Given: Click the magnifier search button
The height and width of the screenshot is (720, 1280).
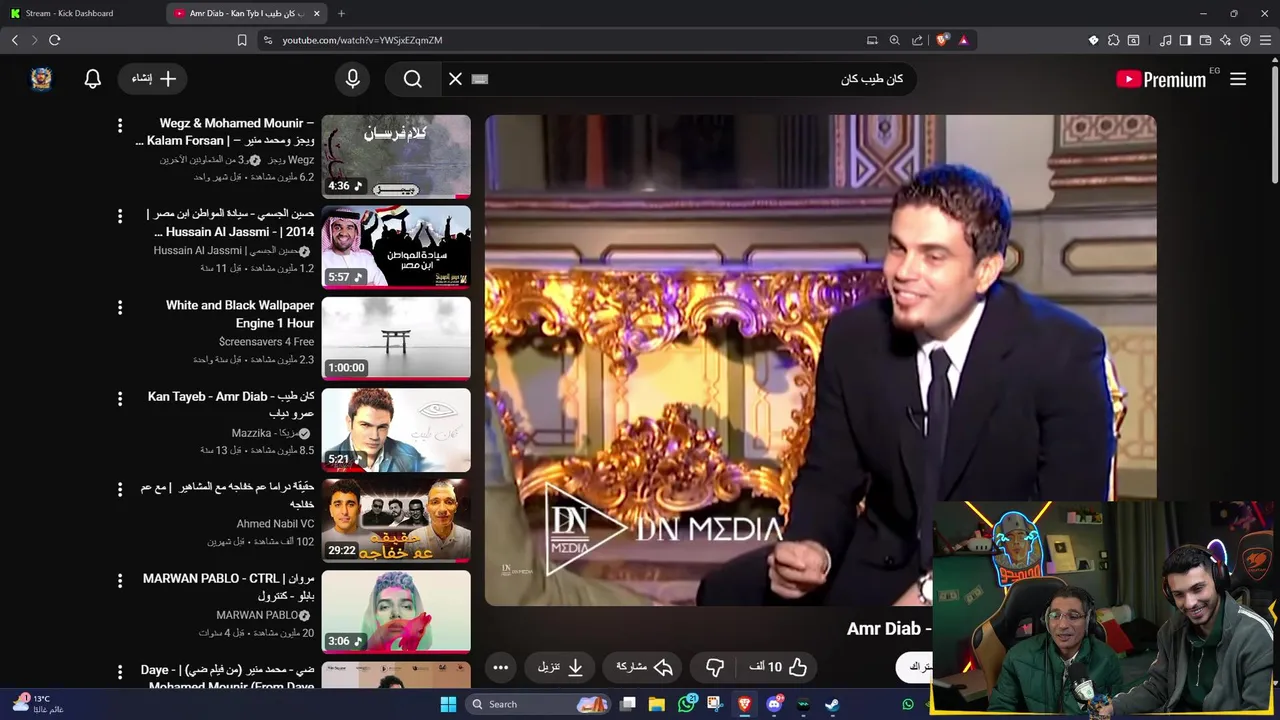Looking at the screenshot, I should [413, 79].
